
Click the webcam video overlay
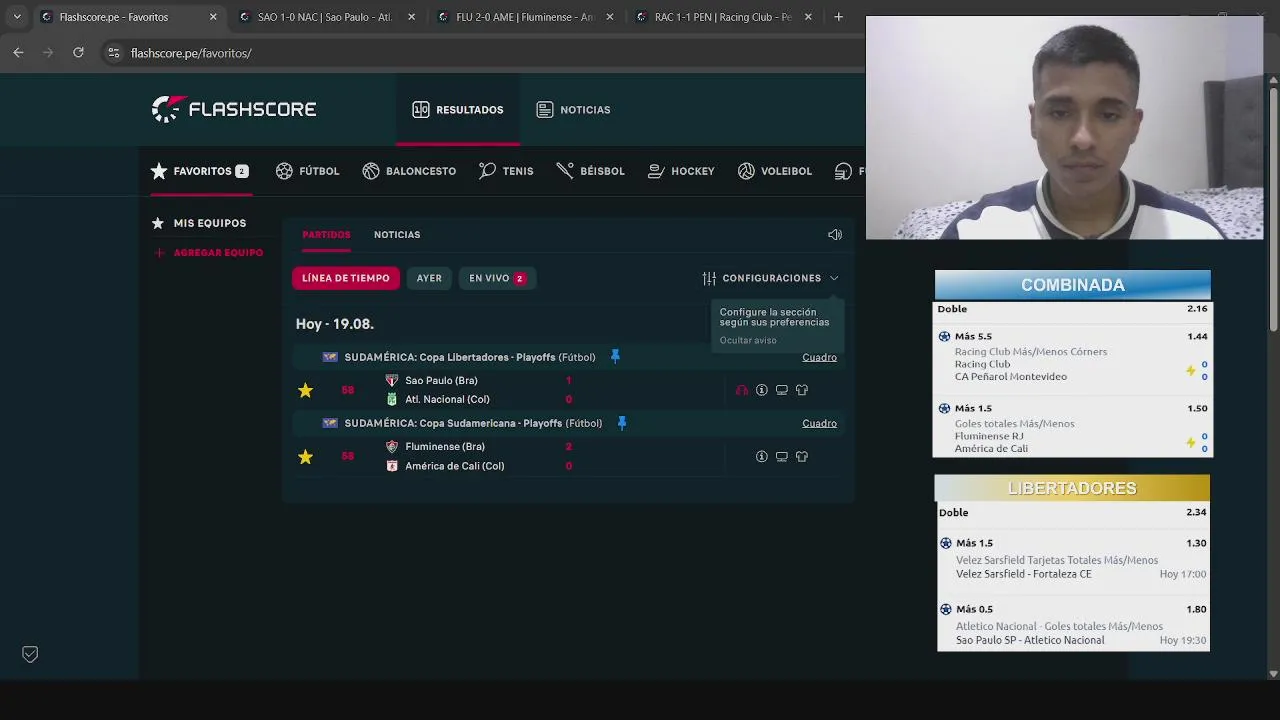pyautogui.click(x=1064, y=127)
